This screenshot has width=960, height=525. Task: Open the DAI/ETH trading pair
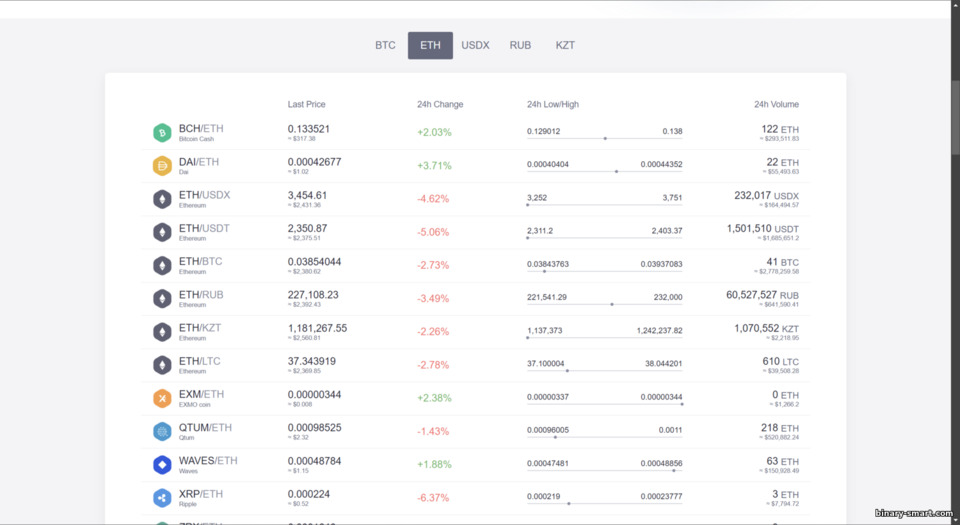click(x=198, y=162)
